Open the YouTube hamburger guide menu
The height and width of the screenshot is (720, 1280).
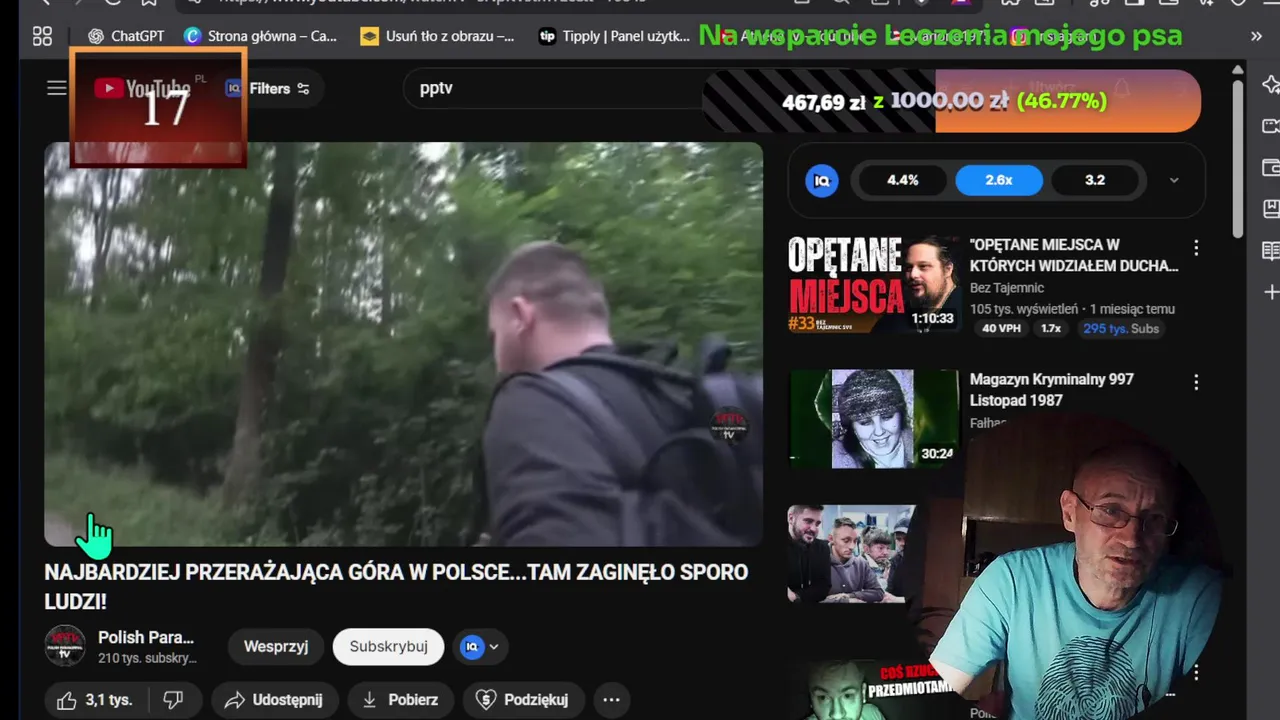pos(56,88)
